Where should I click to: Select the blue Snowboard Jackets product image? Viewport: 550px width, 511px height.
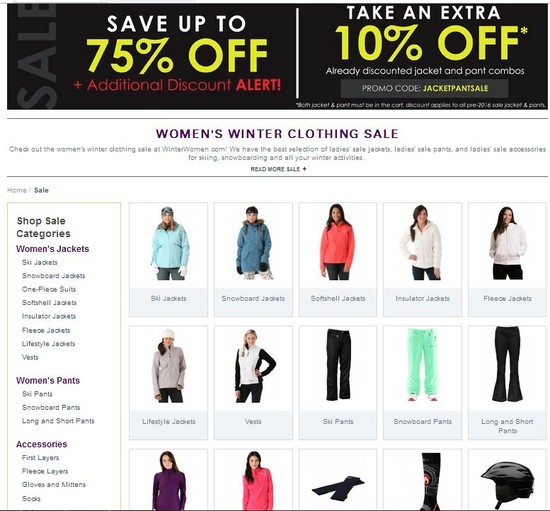253,243
